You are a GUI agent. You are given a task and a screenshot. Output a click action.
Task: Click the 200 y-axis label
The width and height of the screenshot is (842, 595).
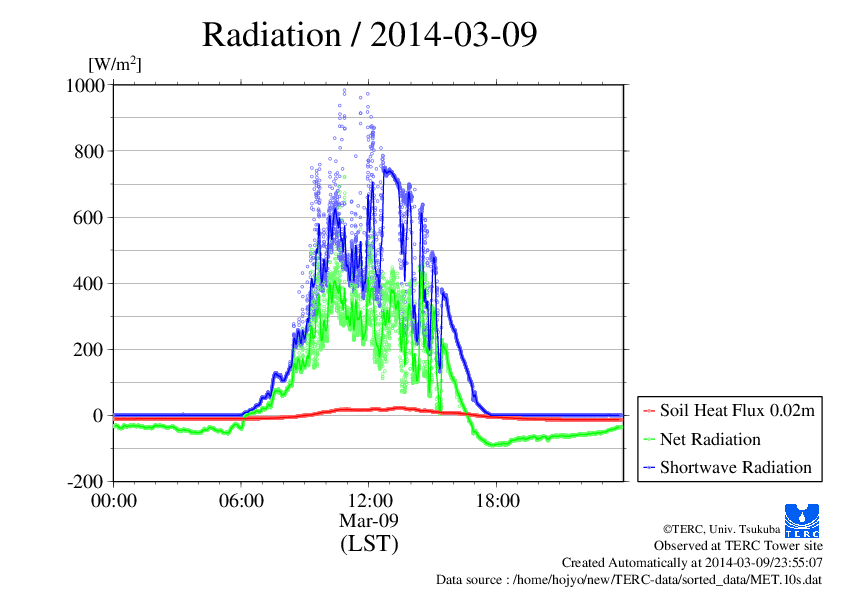[x=89, y=350]
